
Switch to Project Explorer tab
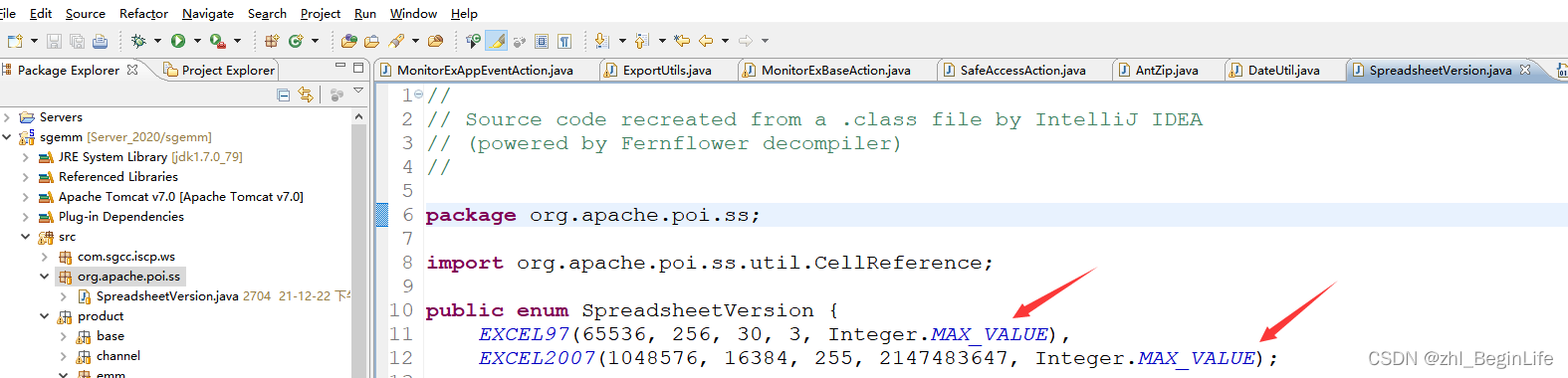(219, 70)
